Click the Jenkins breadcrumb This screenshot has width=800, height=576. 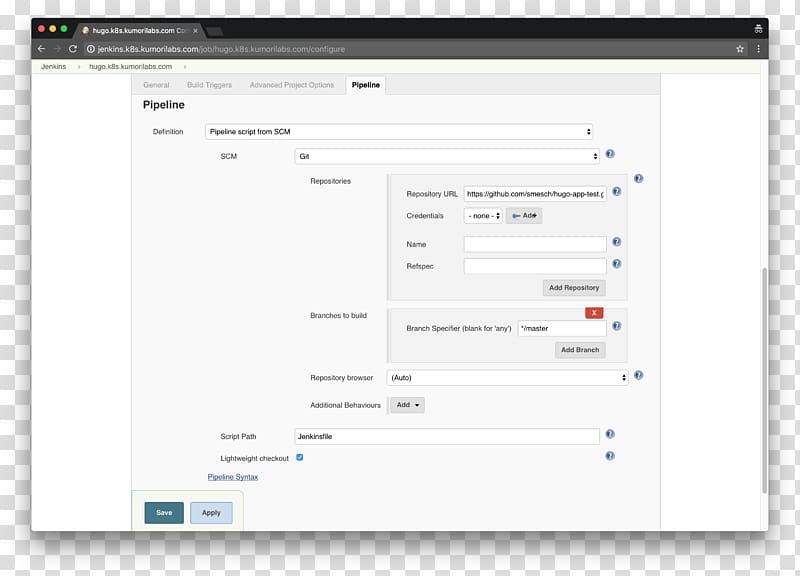[x=54, y=67]
